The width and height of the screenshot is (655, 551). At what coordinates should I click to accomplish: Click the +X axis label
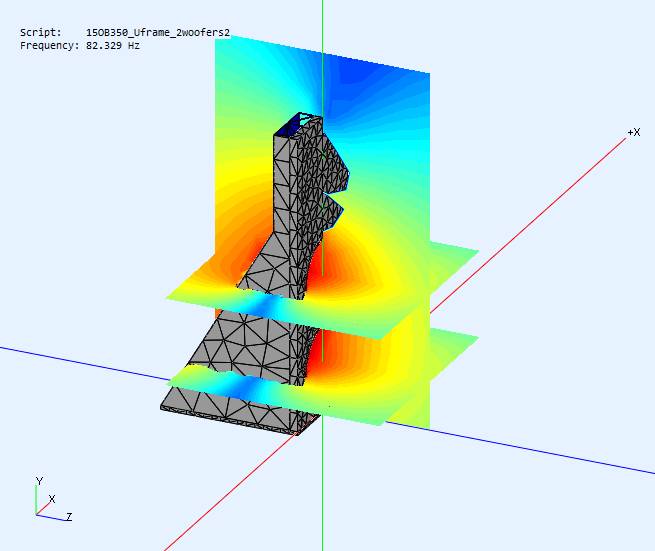pyautogui.click(x=634, y=132)
